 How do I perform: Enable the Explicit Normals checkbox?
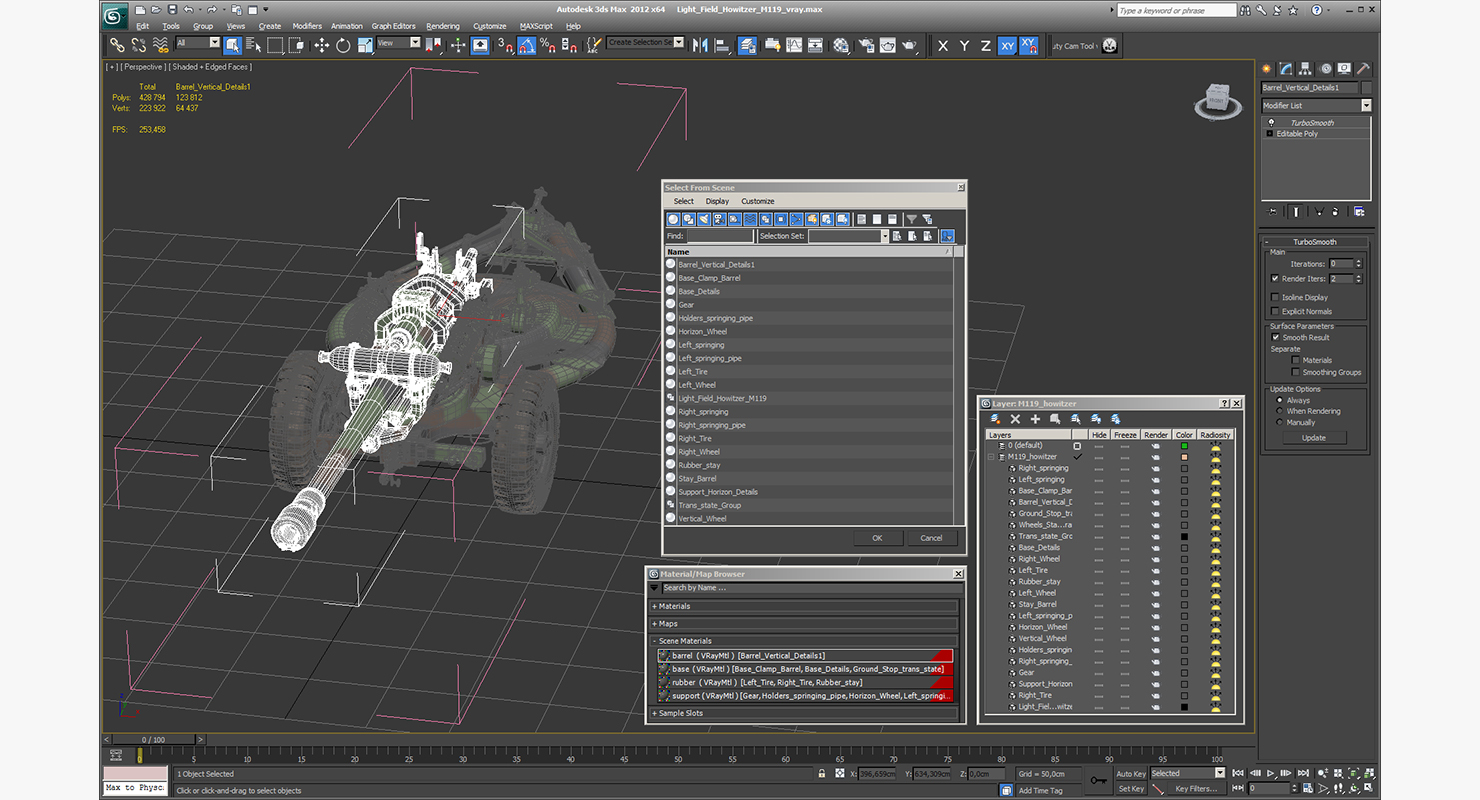click(x=1275, y=311)
